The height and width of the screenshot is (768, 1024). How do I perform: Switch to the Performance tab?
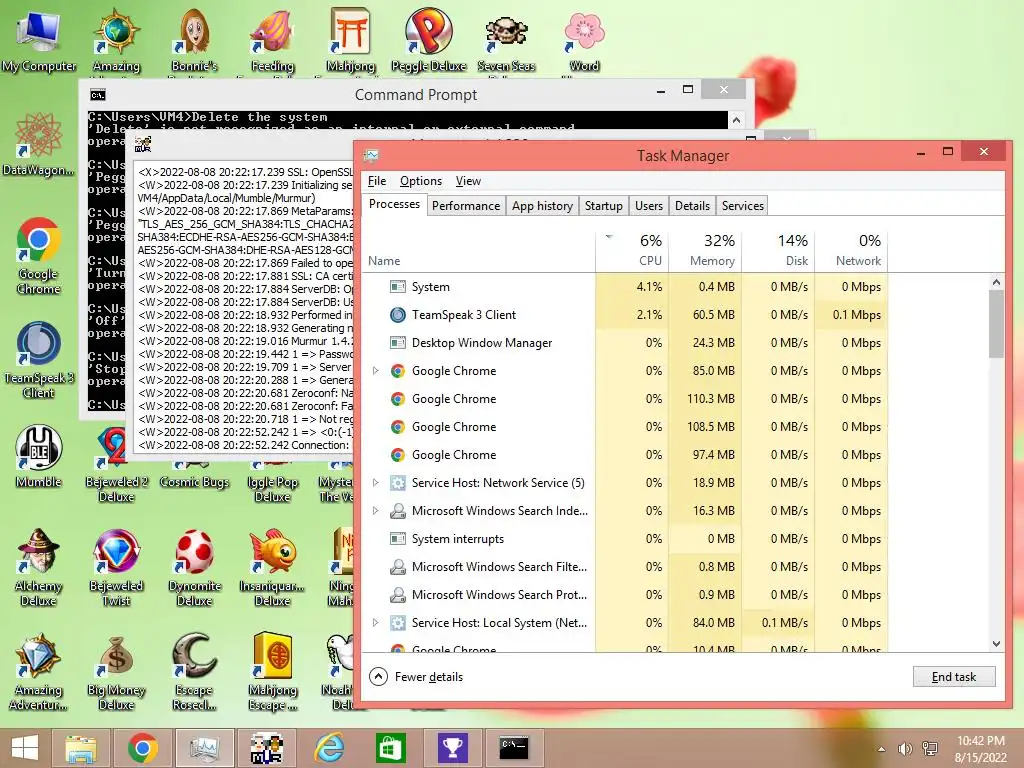pos(466,206)
